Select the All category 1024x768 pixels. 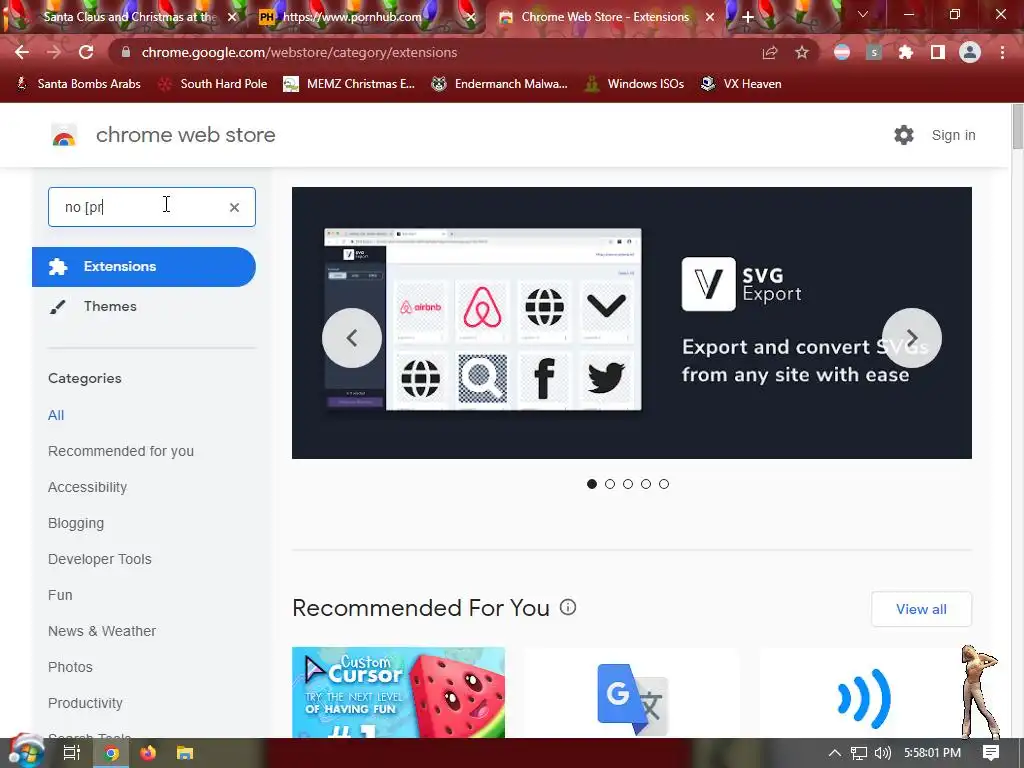tap(56, 415)
